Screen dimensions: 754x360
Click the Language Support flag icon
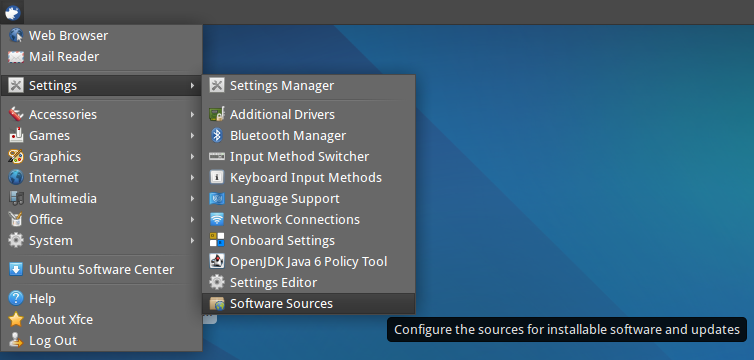(217, 199)
